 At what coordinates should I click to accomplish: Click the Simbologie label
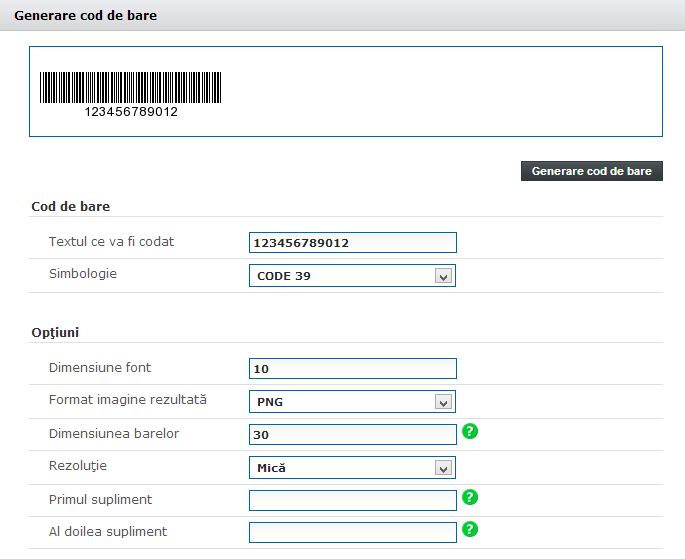point(83,274)
